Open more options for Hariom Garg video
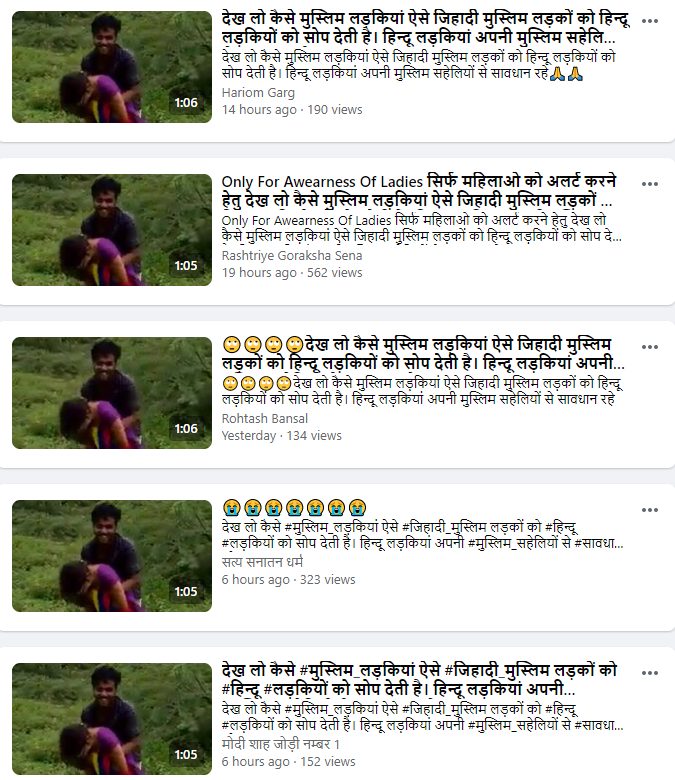 650,21
